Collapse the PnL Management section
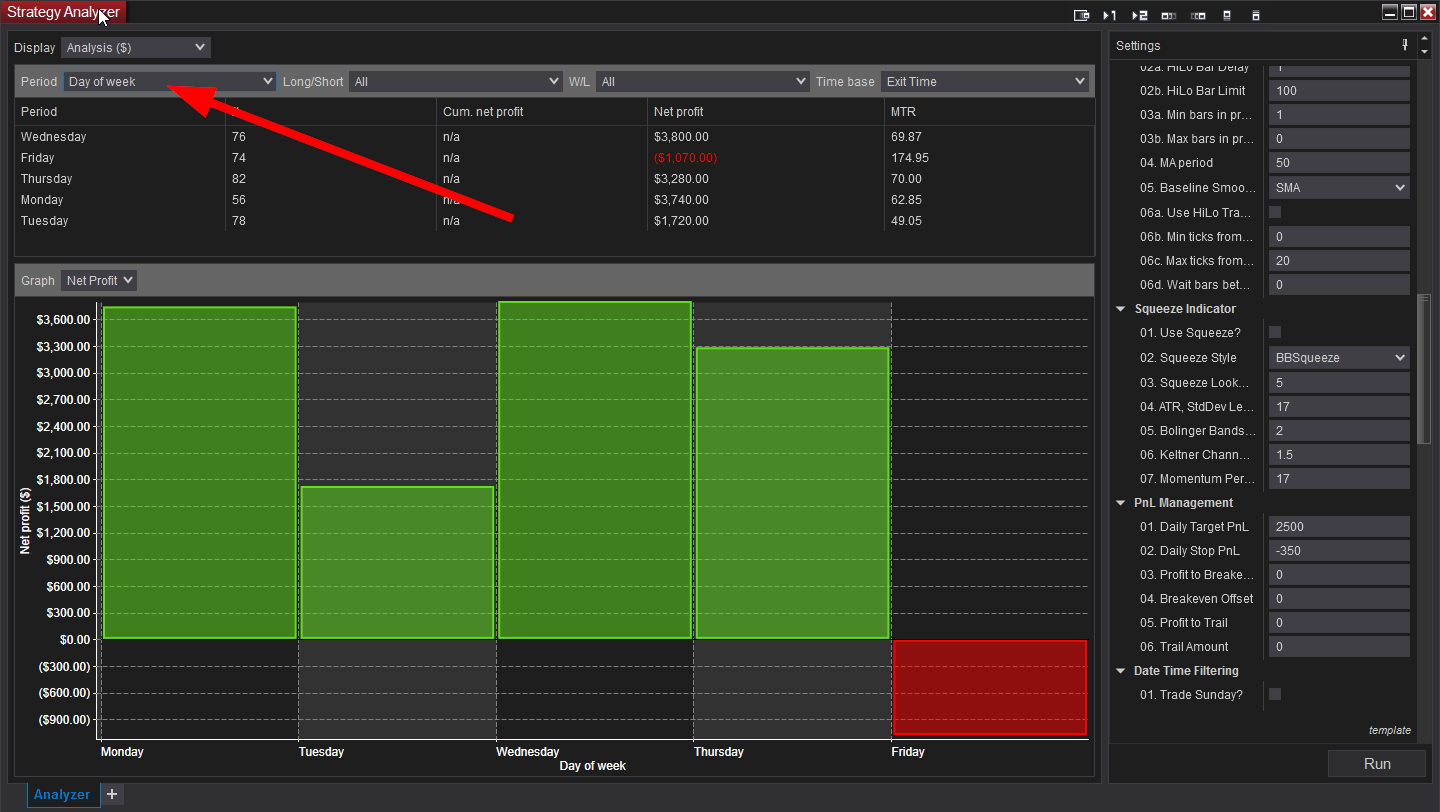Screen dimensions: 1440x812 (1121, 503)
